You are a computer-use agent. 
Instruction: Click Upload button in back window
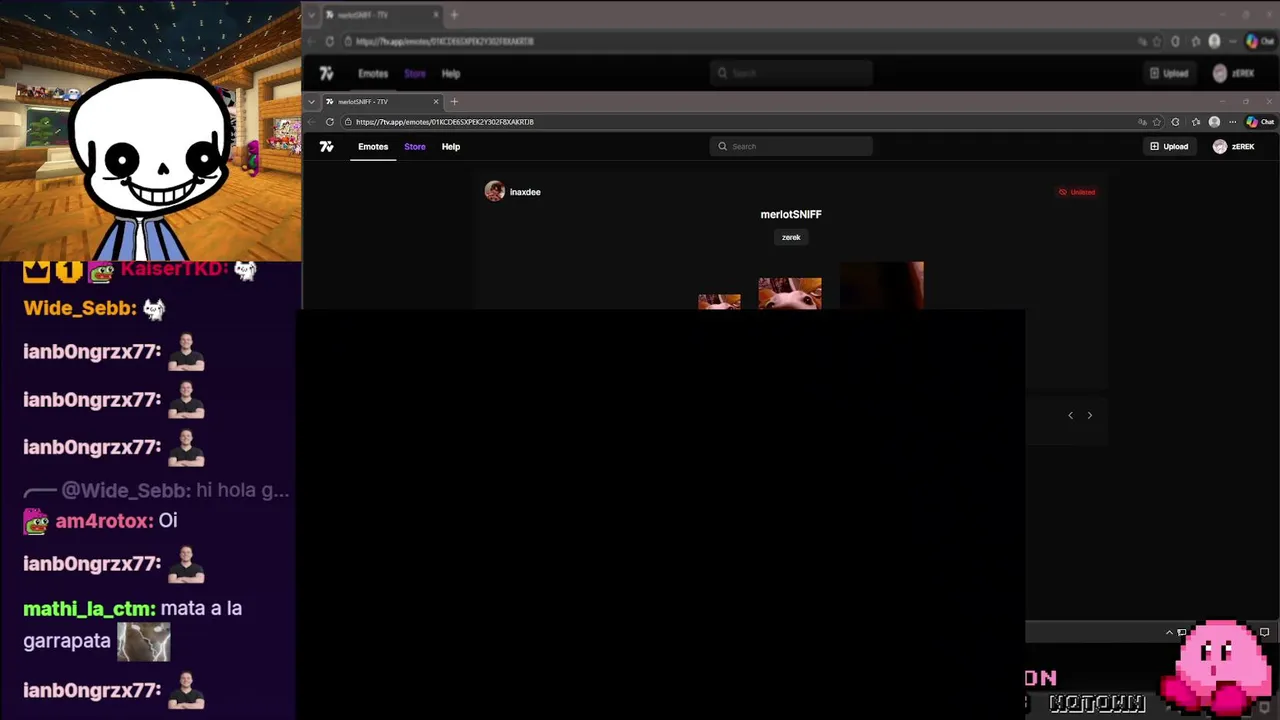coord(1169,74)
